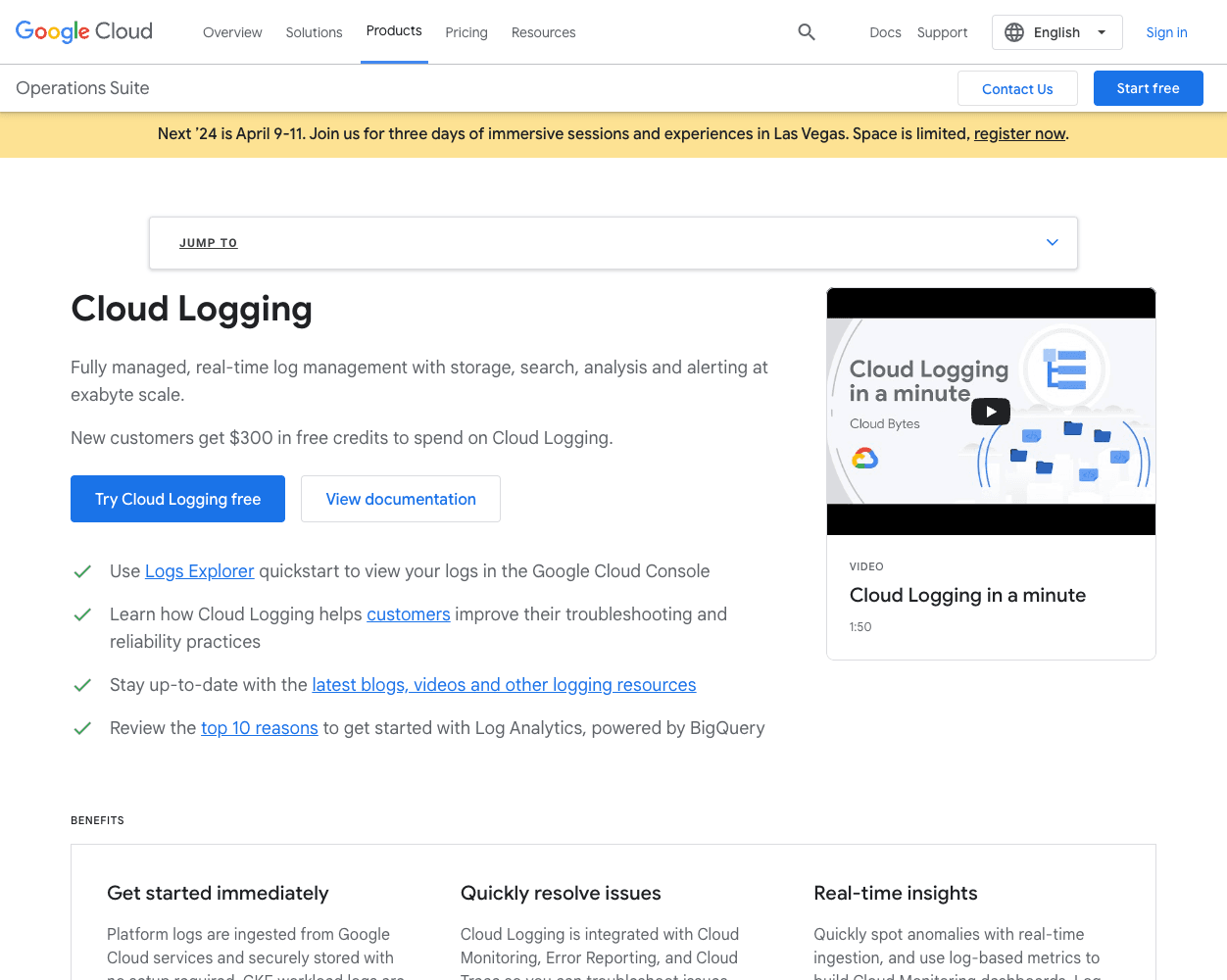1227x980 pixels.
Task: Open the Support link
Action: click(x=942, y=32)
